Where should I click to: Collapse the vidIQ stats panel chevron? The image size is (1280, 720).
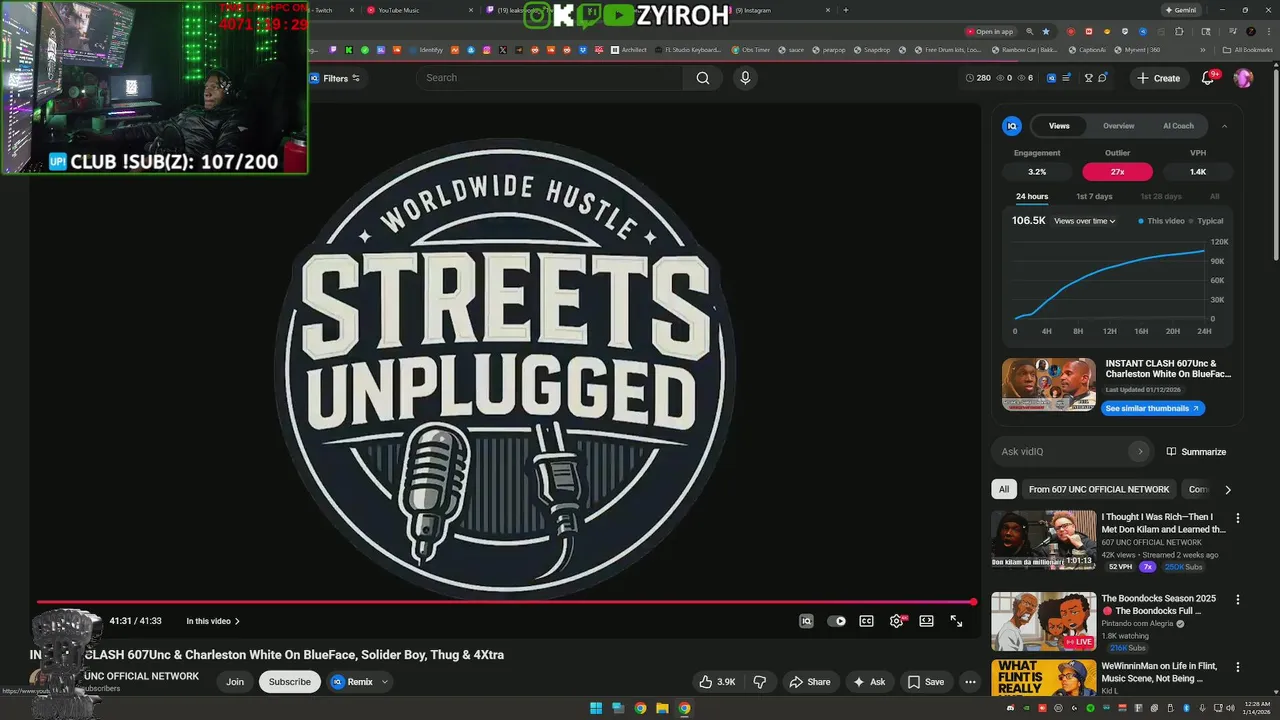pyautogui.click(x=1224, y=126)
